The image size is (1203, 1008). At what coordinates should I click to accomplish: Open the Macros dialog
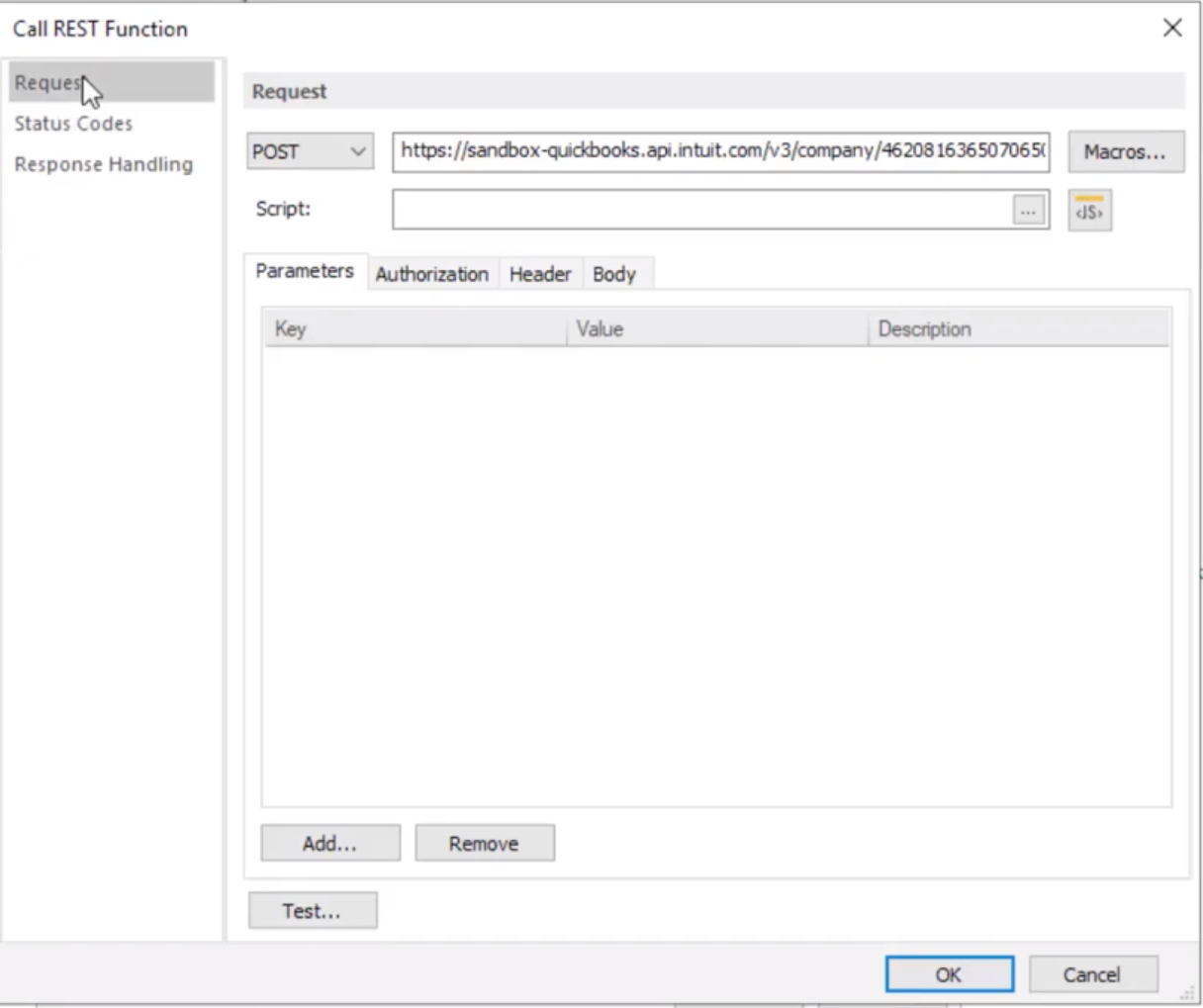pyautogui.click(x=1126, y=151)
